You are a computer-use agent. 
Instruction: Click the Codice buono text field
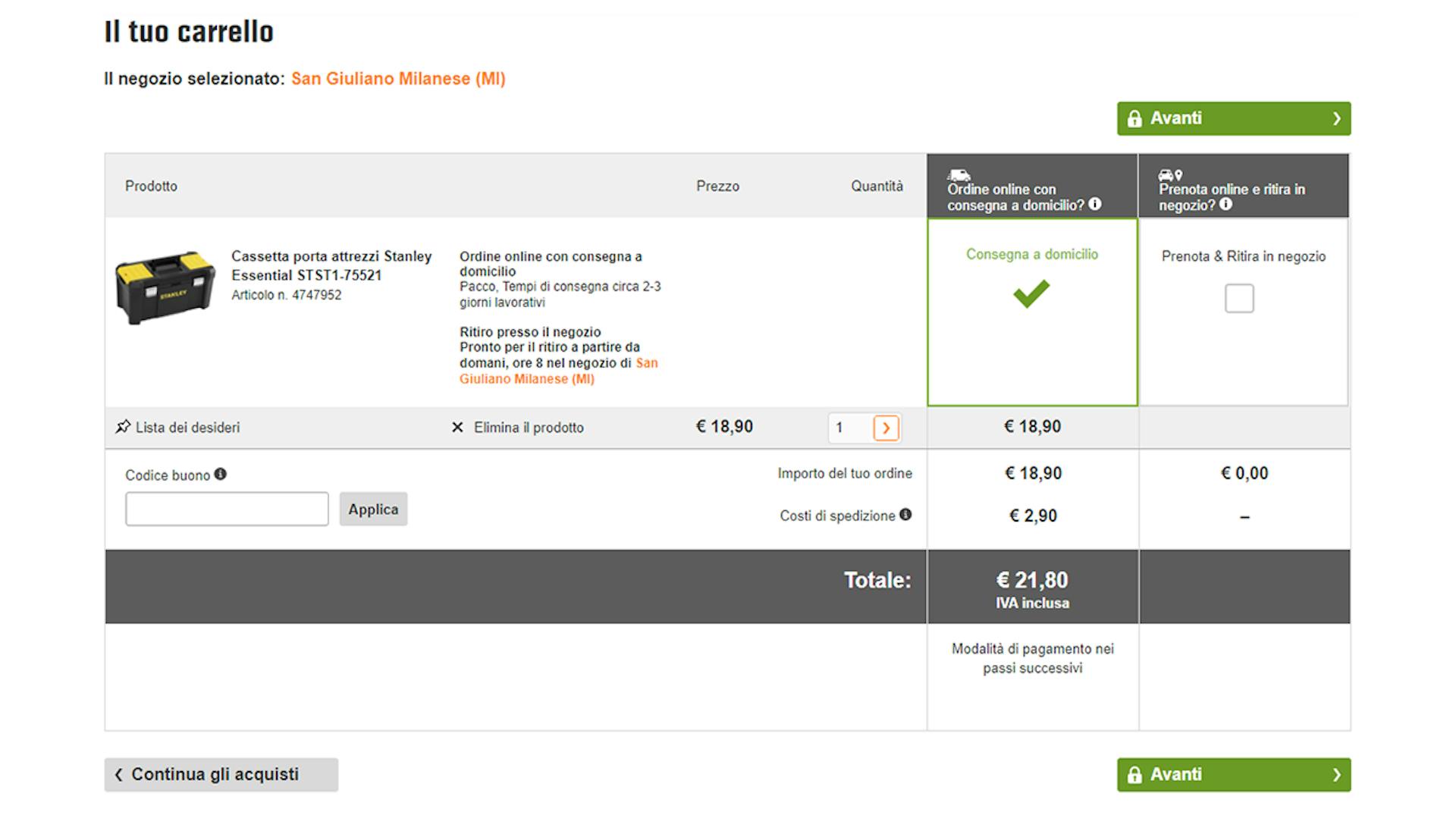[x=227, y=509]
